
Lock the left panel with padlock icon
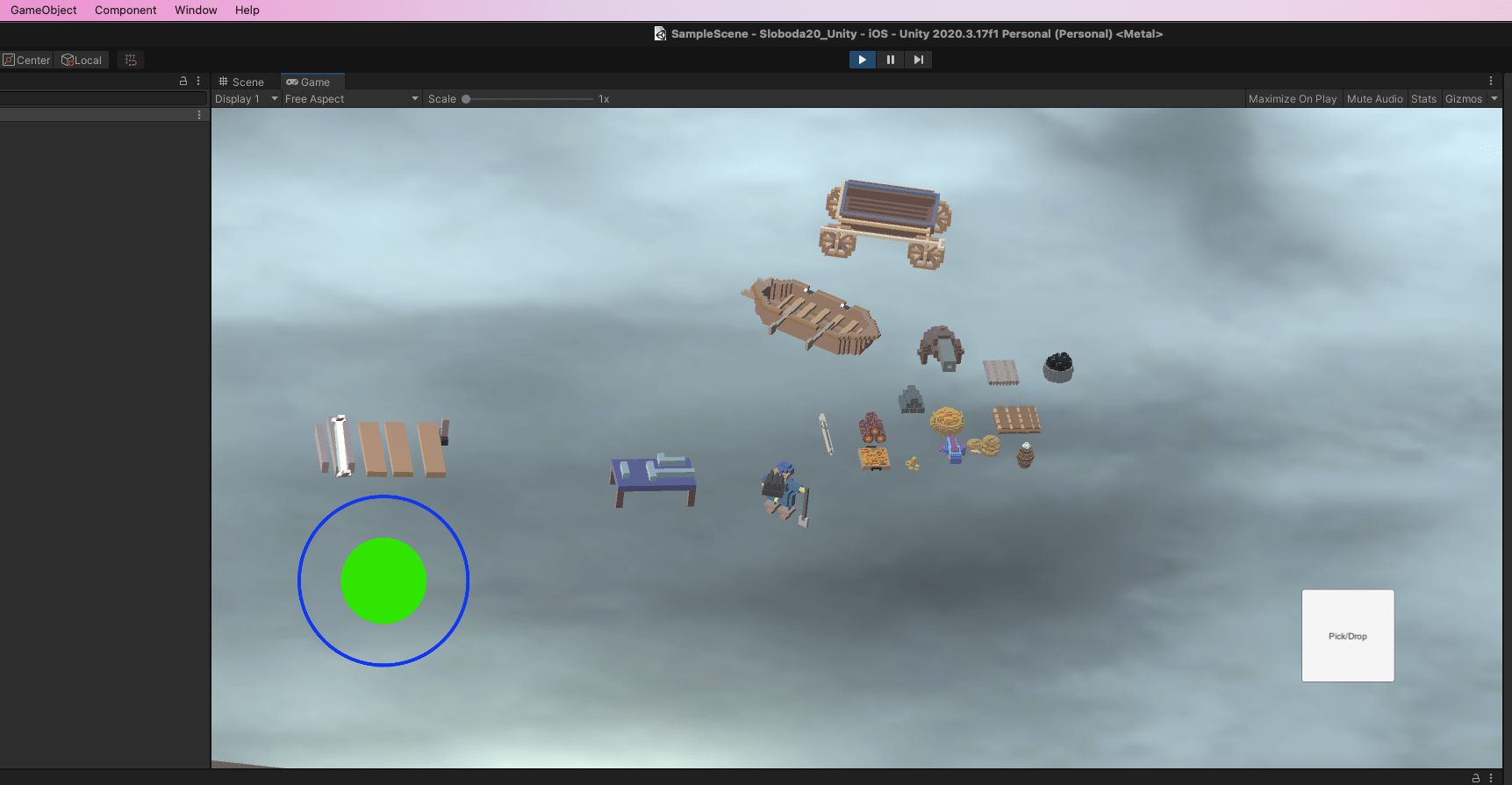183,81
